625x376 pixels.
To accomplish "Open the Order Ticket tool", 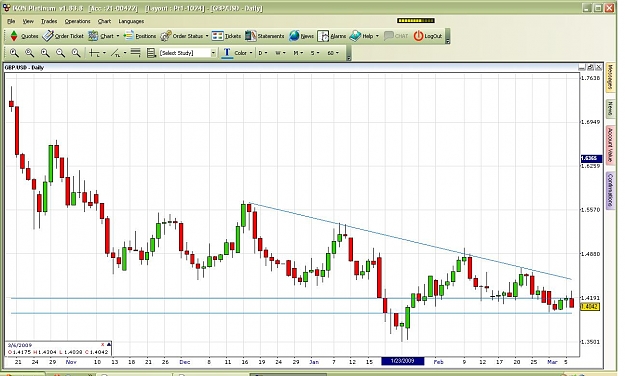I will 63,36.
